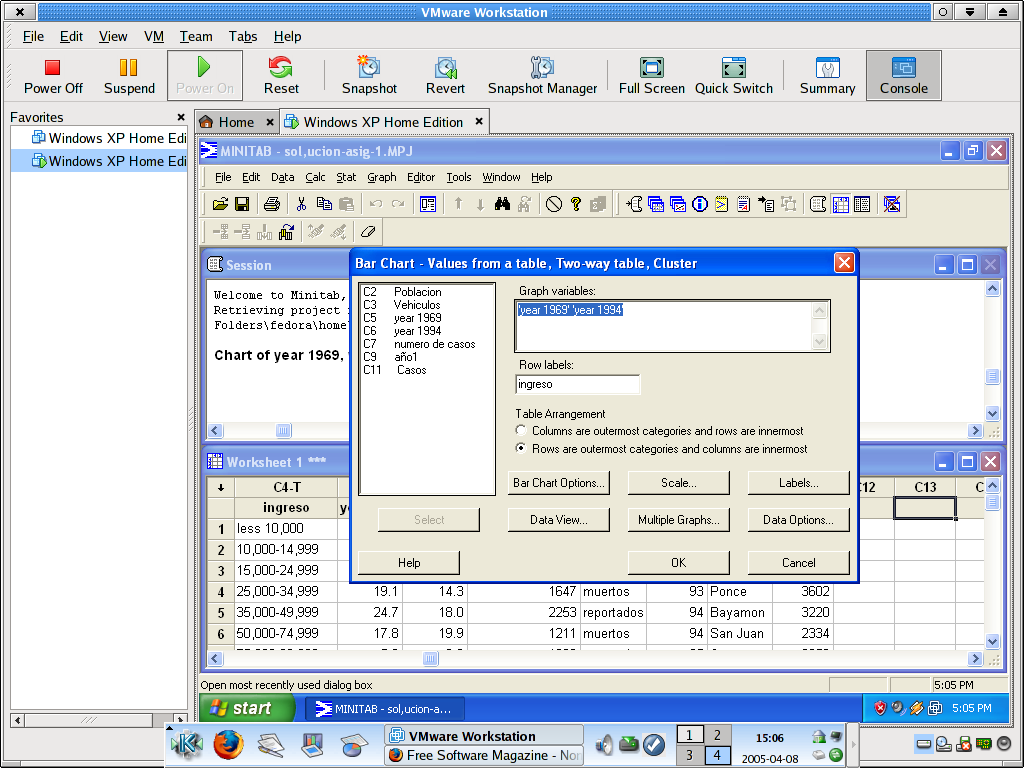
Task: Click the 'San Juan' cell in worksheet
Action: point(740,633)
